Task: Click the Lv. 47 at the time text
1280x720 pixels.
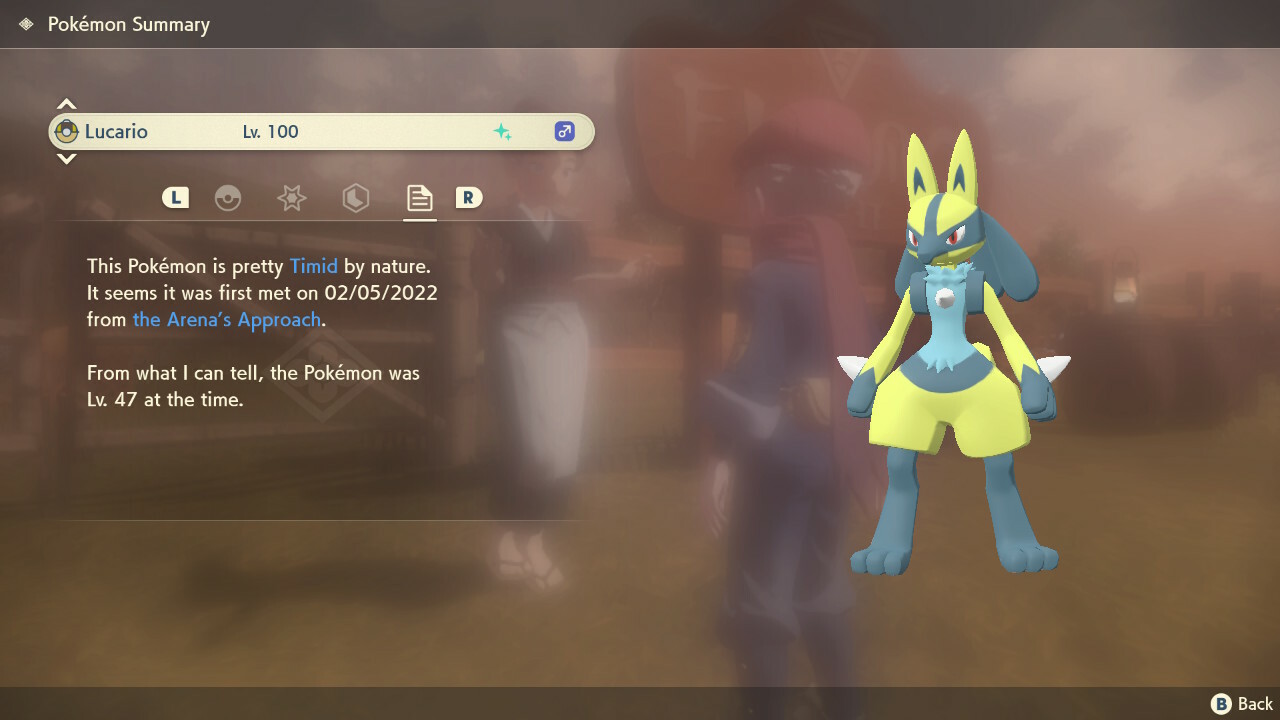Action: click(x=165, y=399)
